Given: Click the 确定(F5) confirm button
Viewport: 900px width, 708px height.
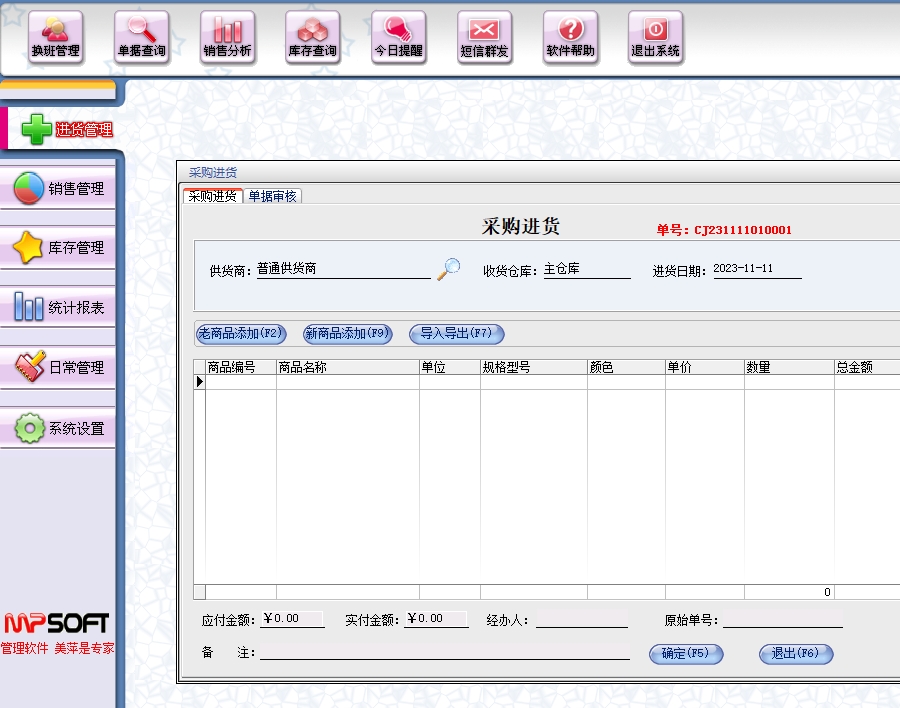Looking at the screenshot, I should click(x=686, y=654).
